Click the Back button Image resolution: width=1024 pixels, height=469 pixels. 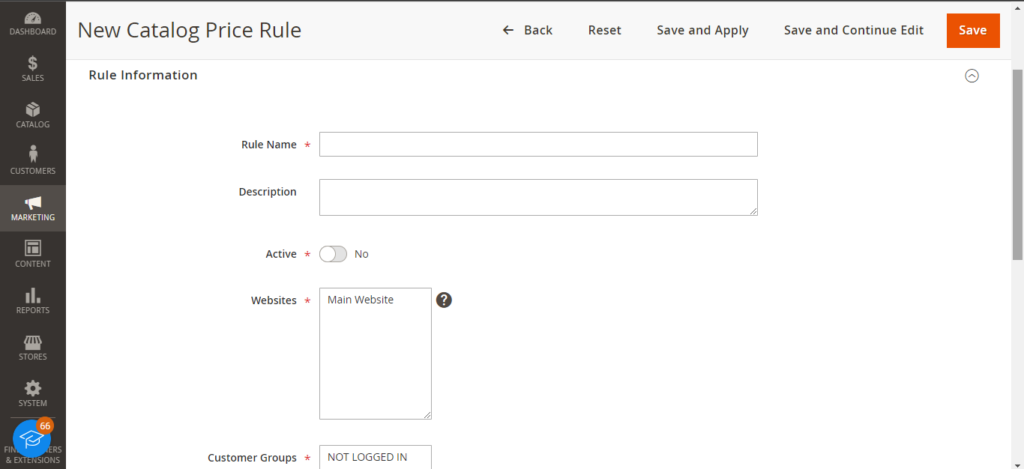[x=528, y=30]
